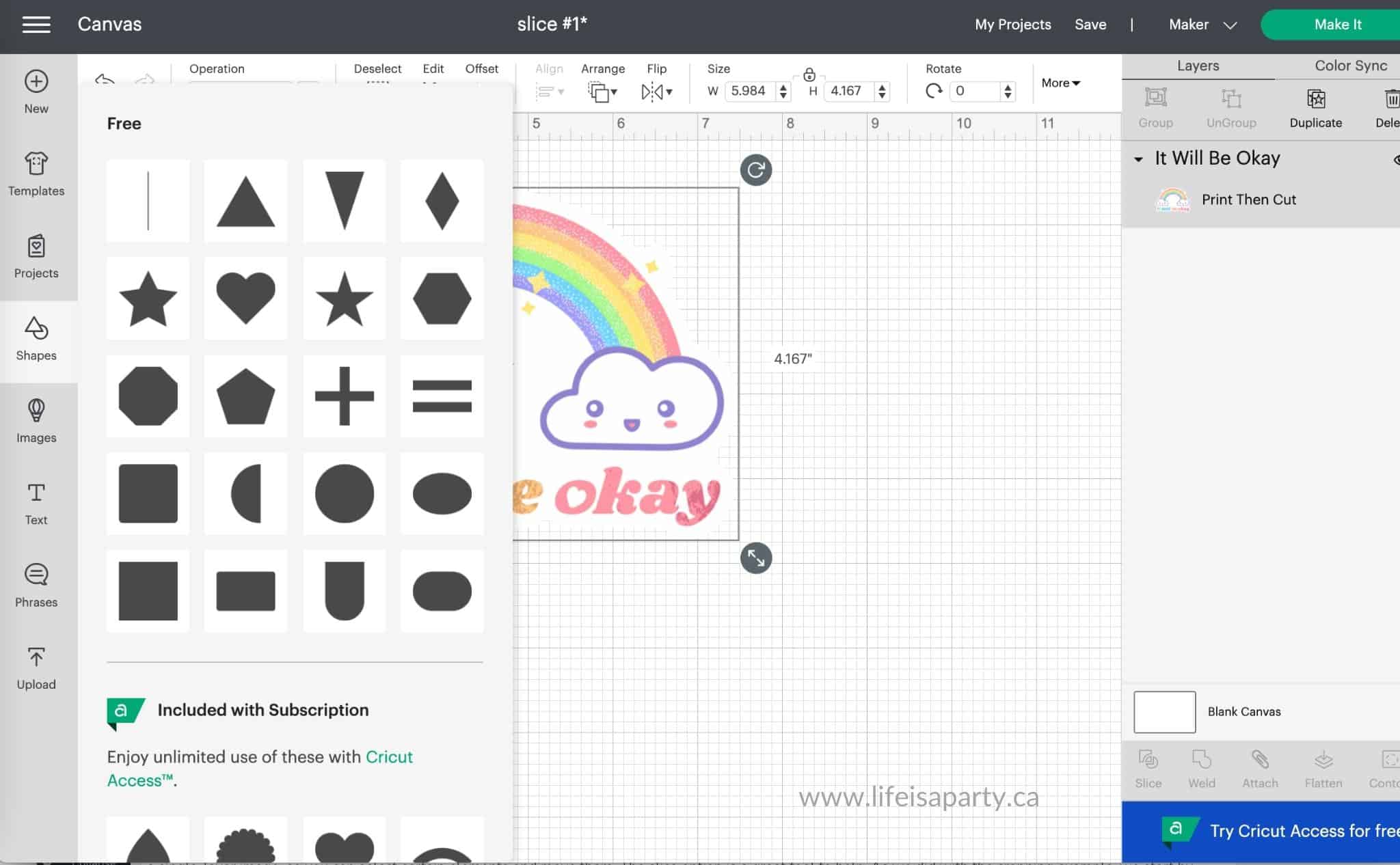This screenshot has width=1400, height=865.
Task: Click the UnGroup button
Action: tap(1231, 109)
